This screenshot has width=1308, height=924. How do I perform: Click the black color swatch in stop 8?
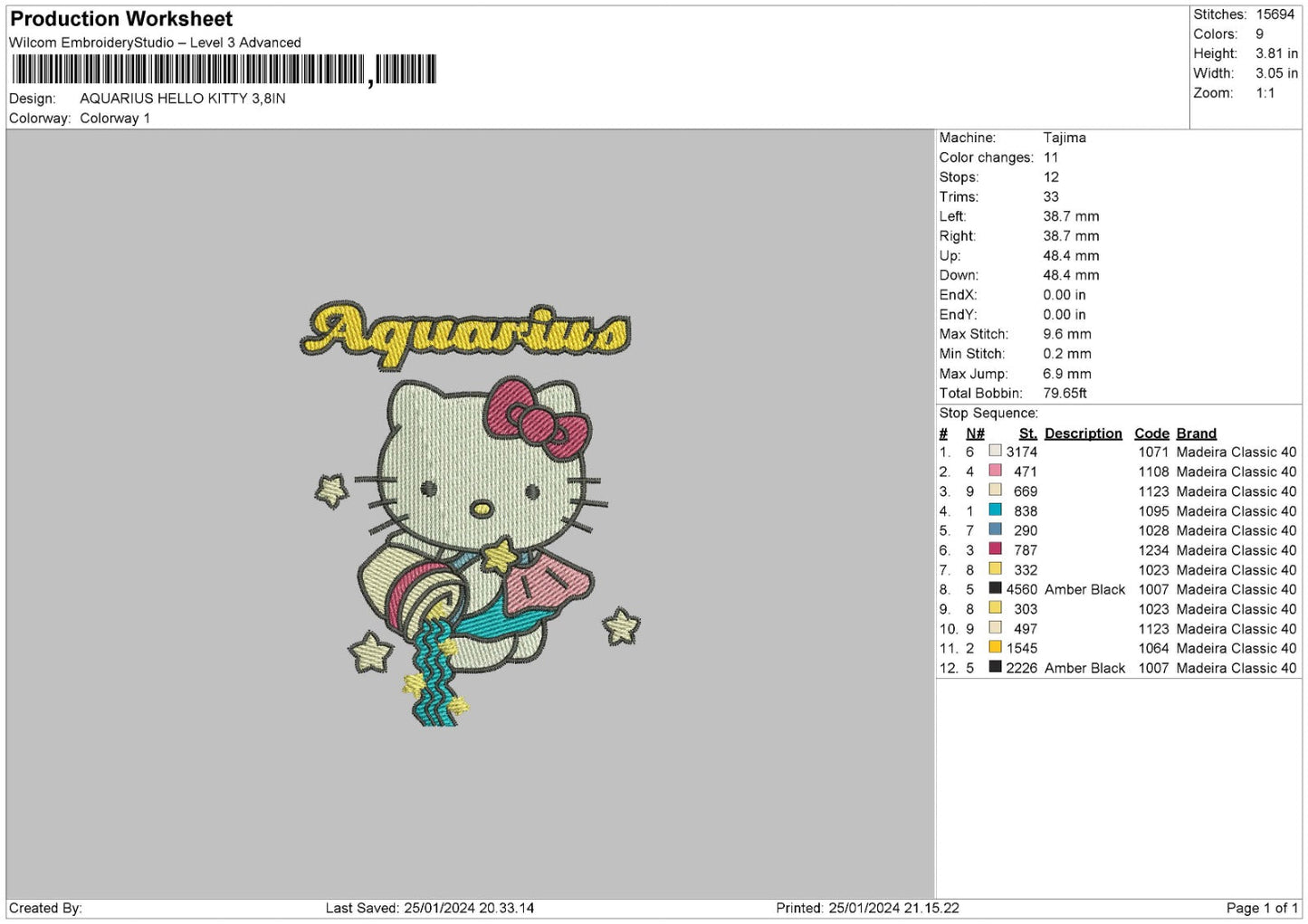pyautogui.click(x=995, y=588)
